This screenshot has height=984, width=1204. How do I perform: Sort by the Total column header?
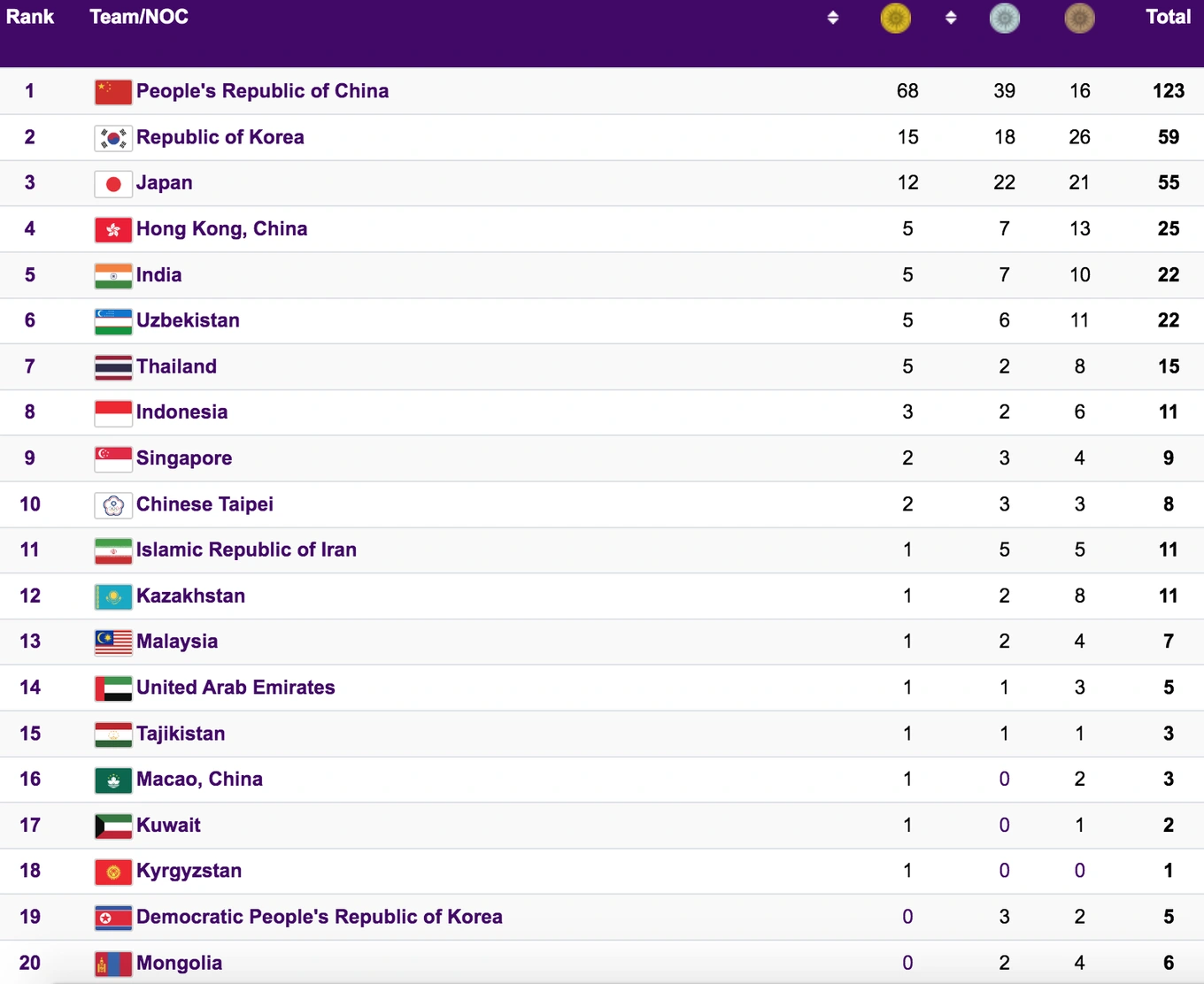point(1168,17)
